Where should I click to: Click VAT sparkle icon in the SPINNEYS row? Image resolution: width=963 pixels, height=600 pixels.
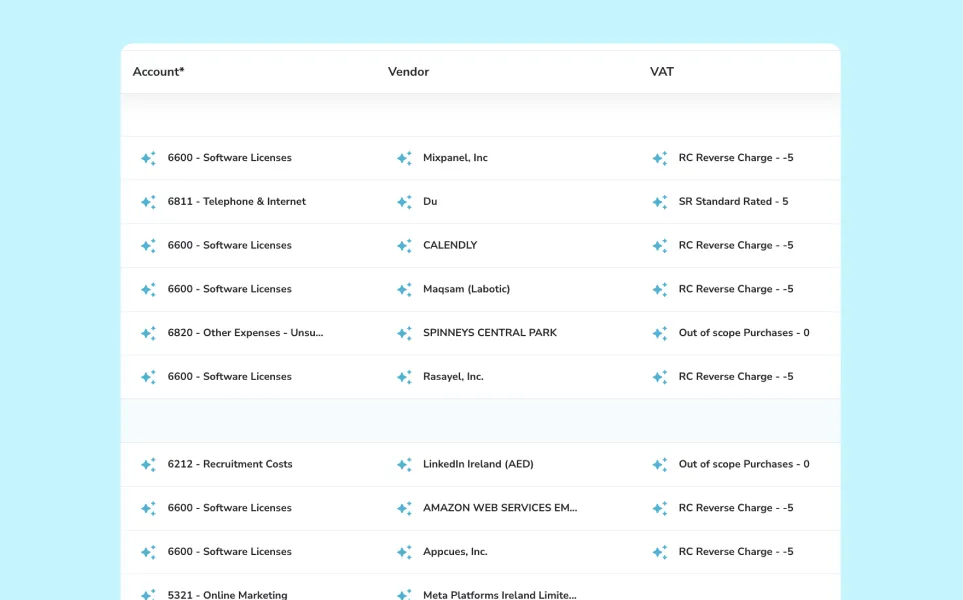point(660,333)
